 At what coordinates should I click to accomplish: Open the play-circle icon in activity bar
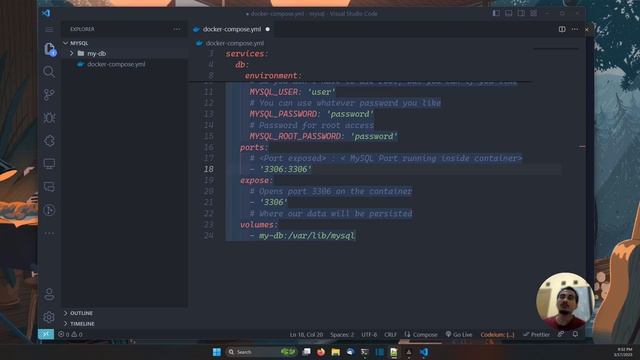pos(49,210)
